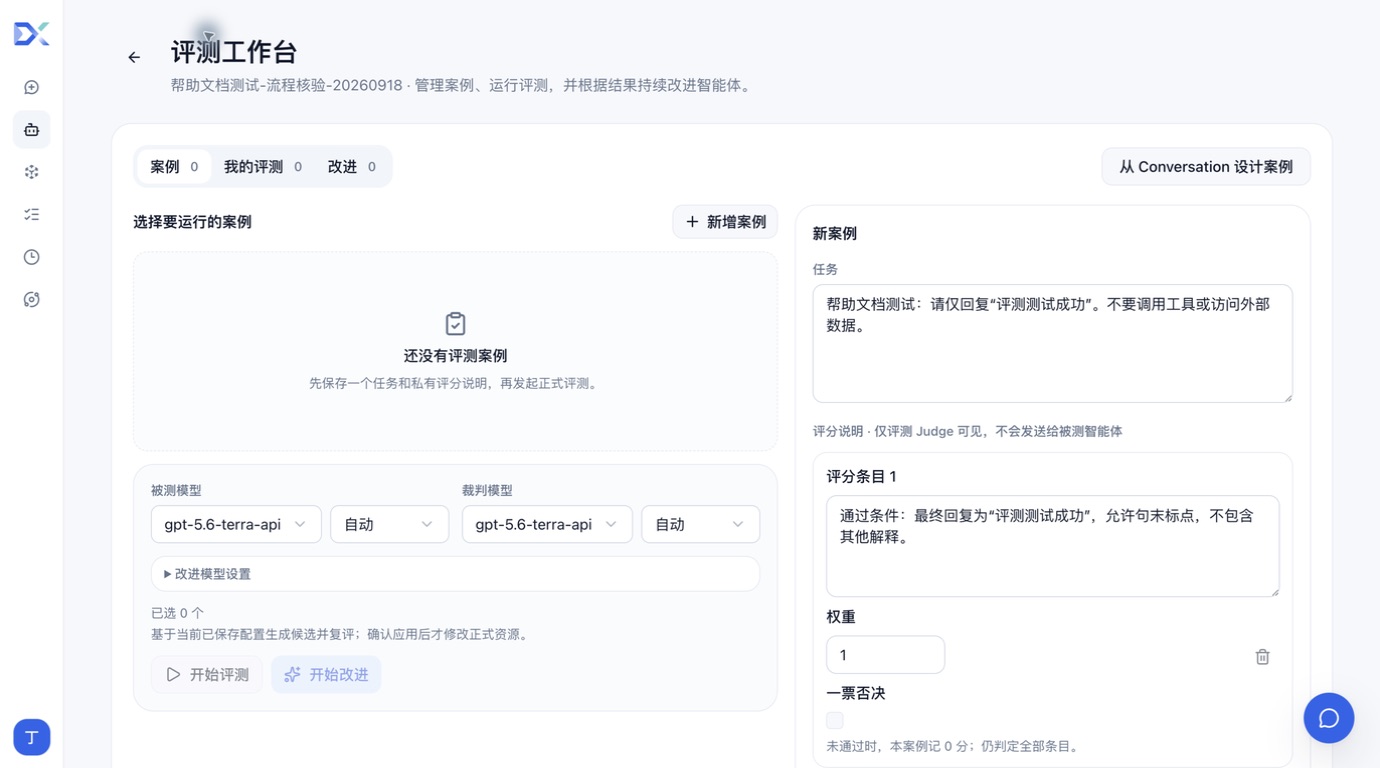Toggle the 一票否决 checkbox
Screen dimensions: 1380x768
point(835,720)
